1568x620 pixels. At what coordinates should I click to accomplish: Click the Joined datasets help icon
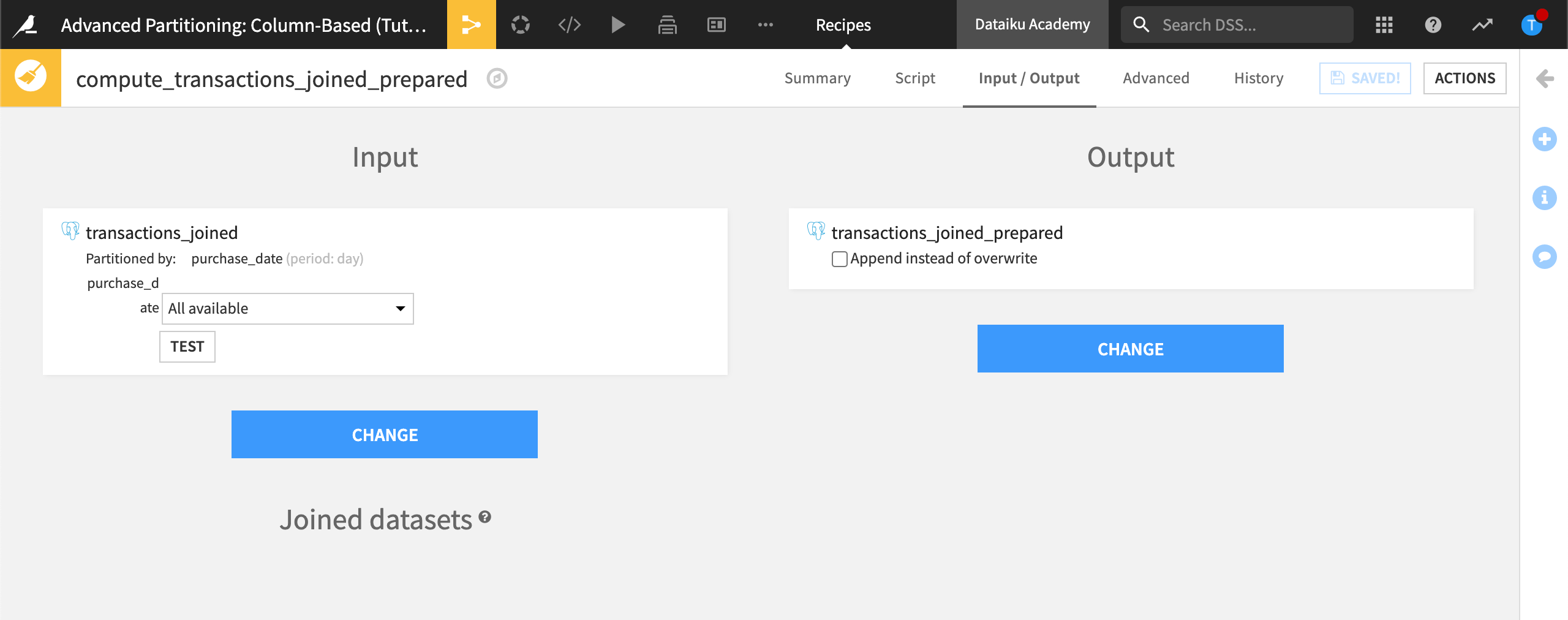485,516
